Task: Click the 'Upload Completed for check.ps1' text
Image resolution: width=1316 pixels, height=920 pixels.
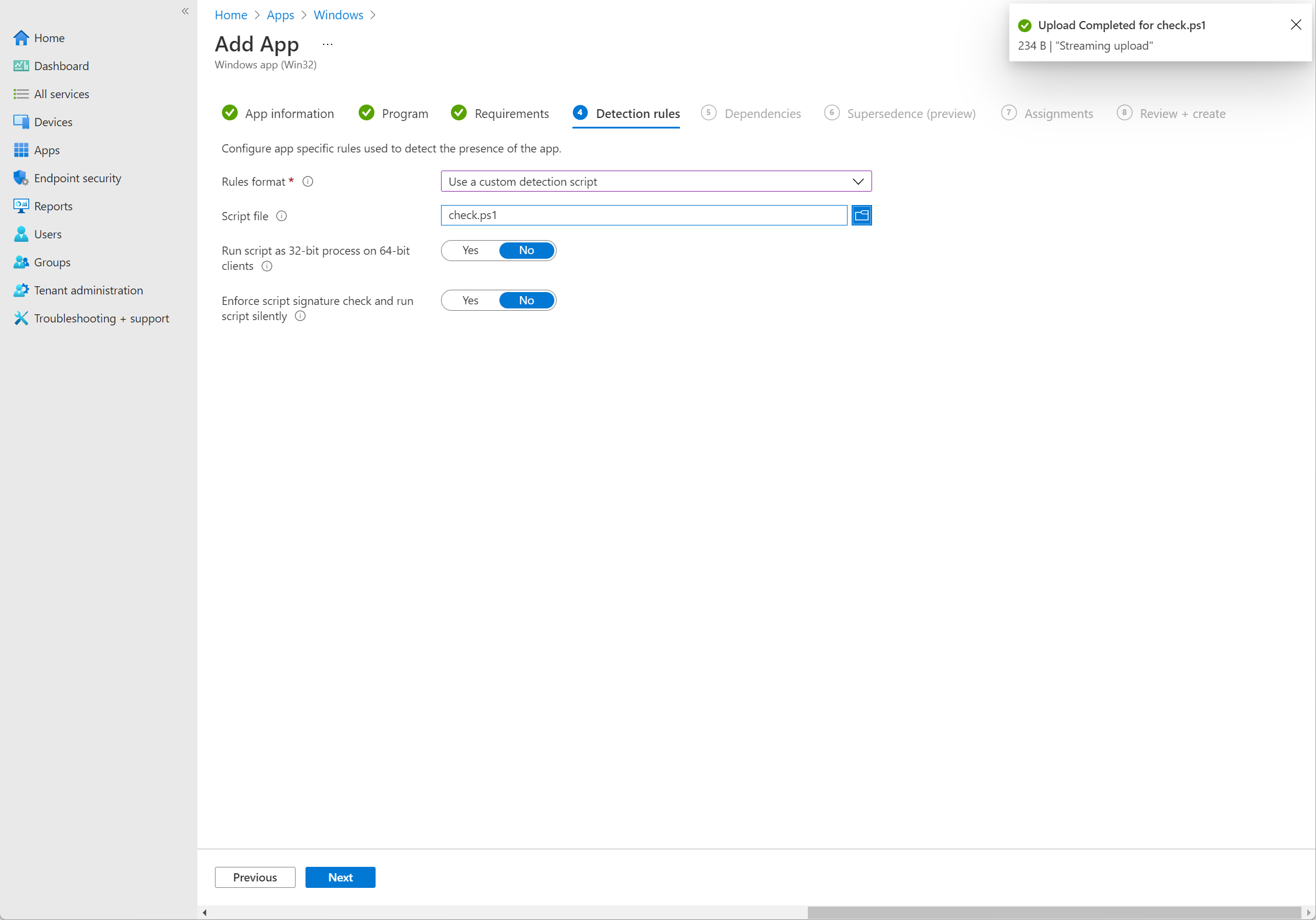Action: [x=1121, y=25]
